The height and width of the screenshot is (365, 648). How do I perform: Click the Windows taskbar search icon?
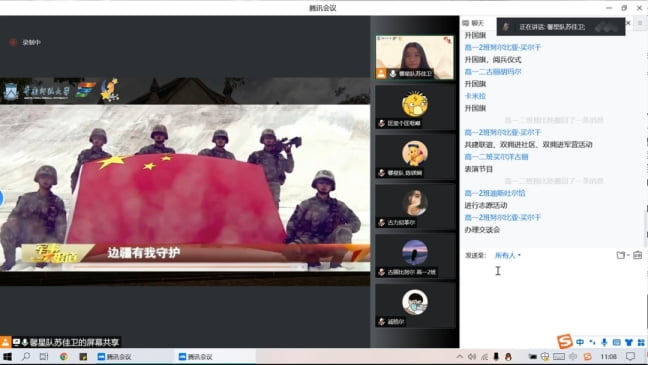[26, 356]
